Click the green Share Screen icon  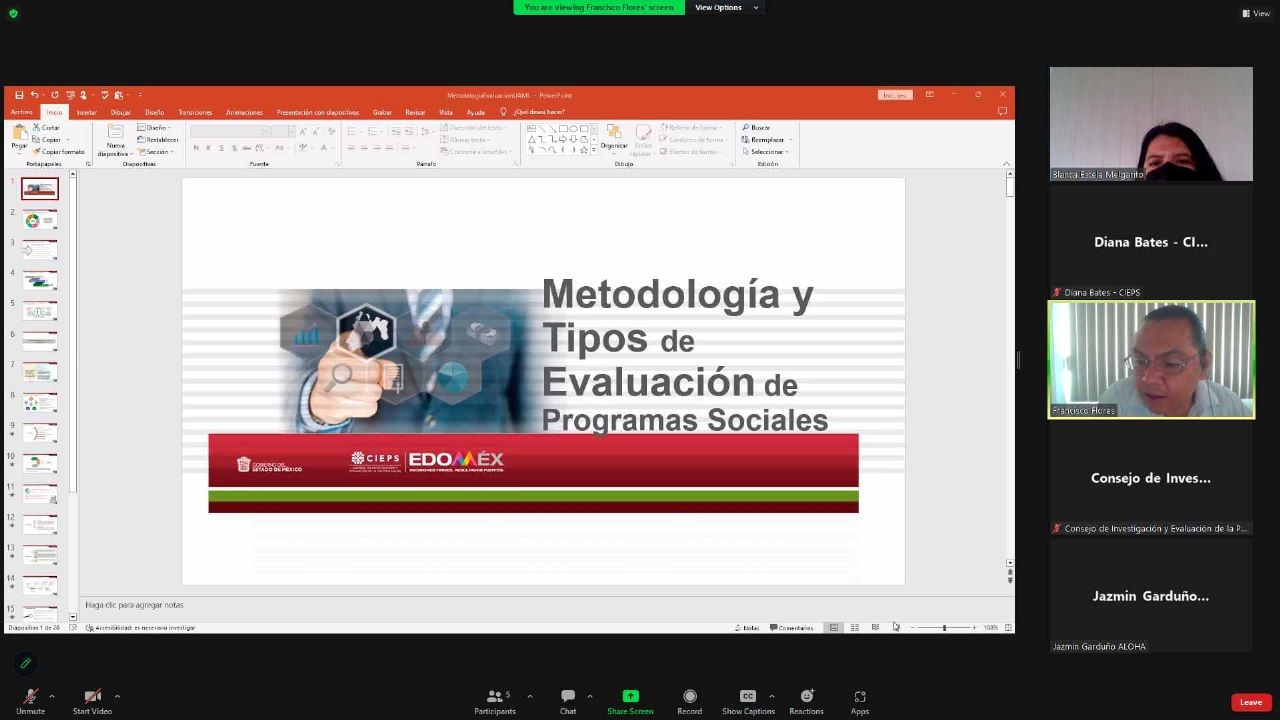tap(630, 696)
